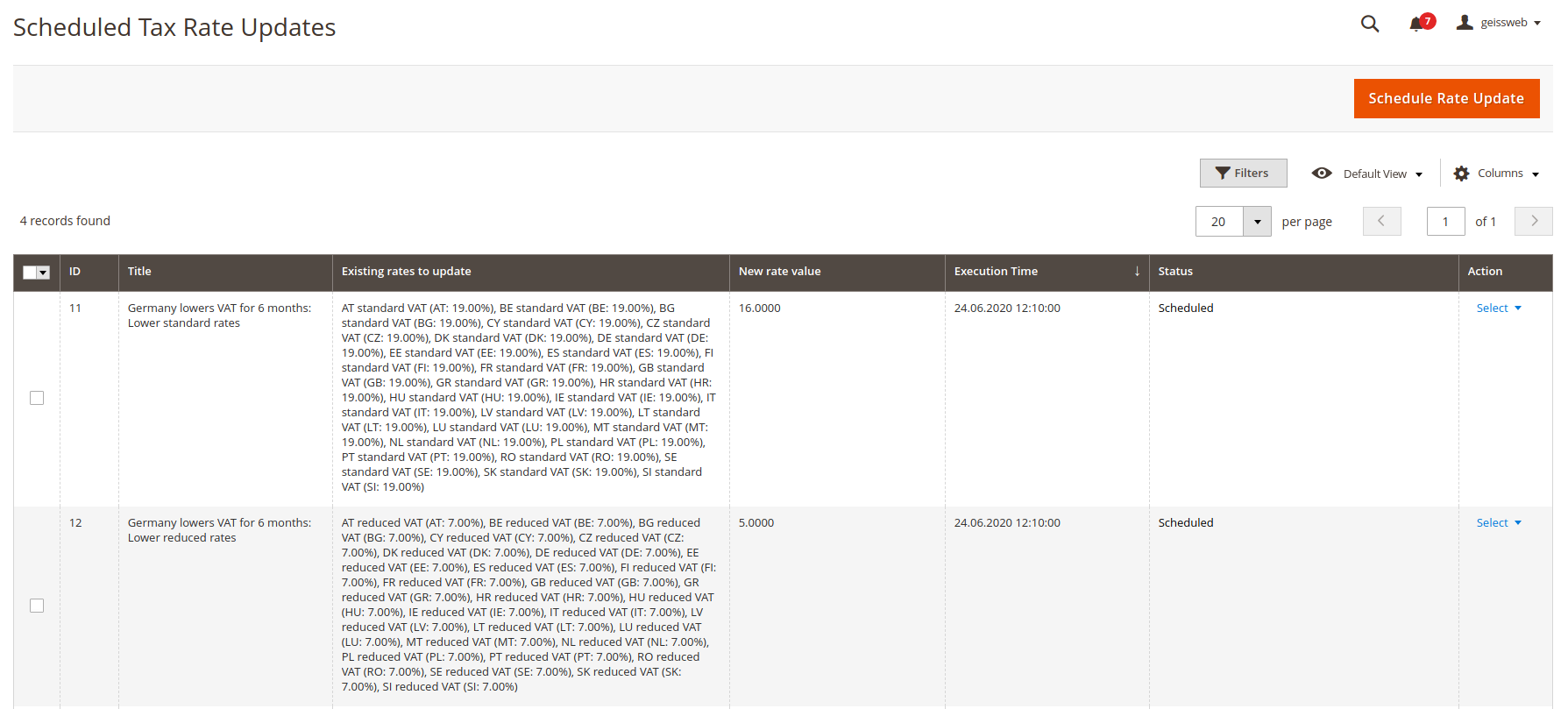Click the new rate value 5.0000
The width and height of the screenshot is (1568, 709).
[x=756, y=522]
